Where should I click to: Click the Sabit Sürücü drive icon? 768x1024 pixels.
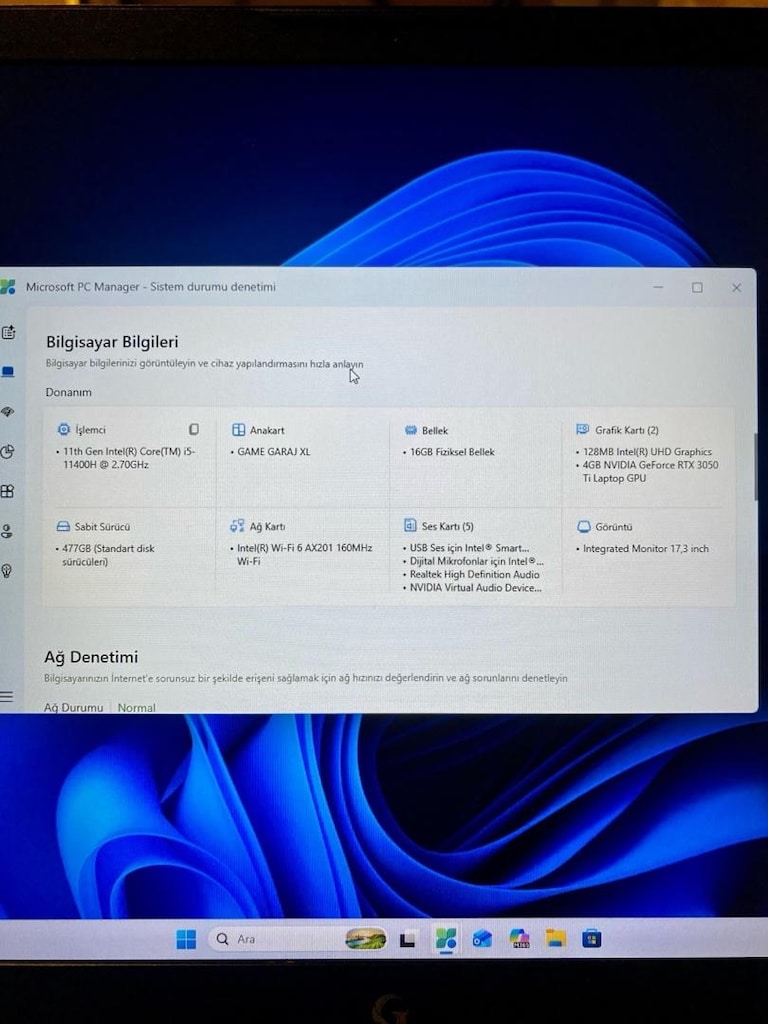click(63, 526)
